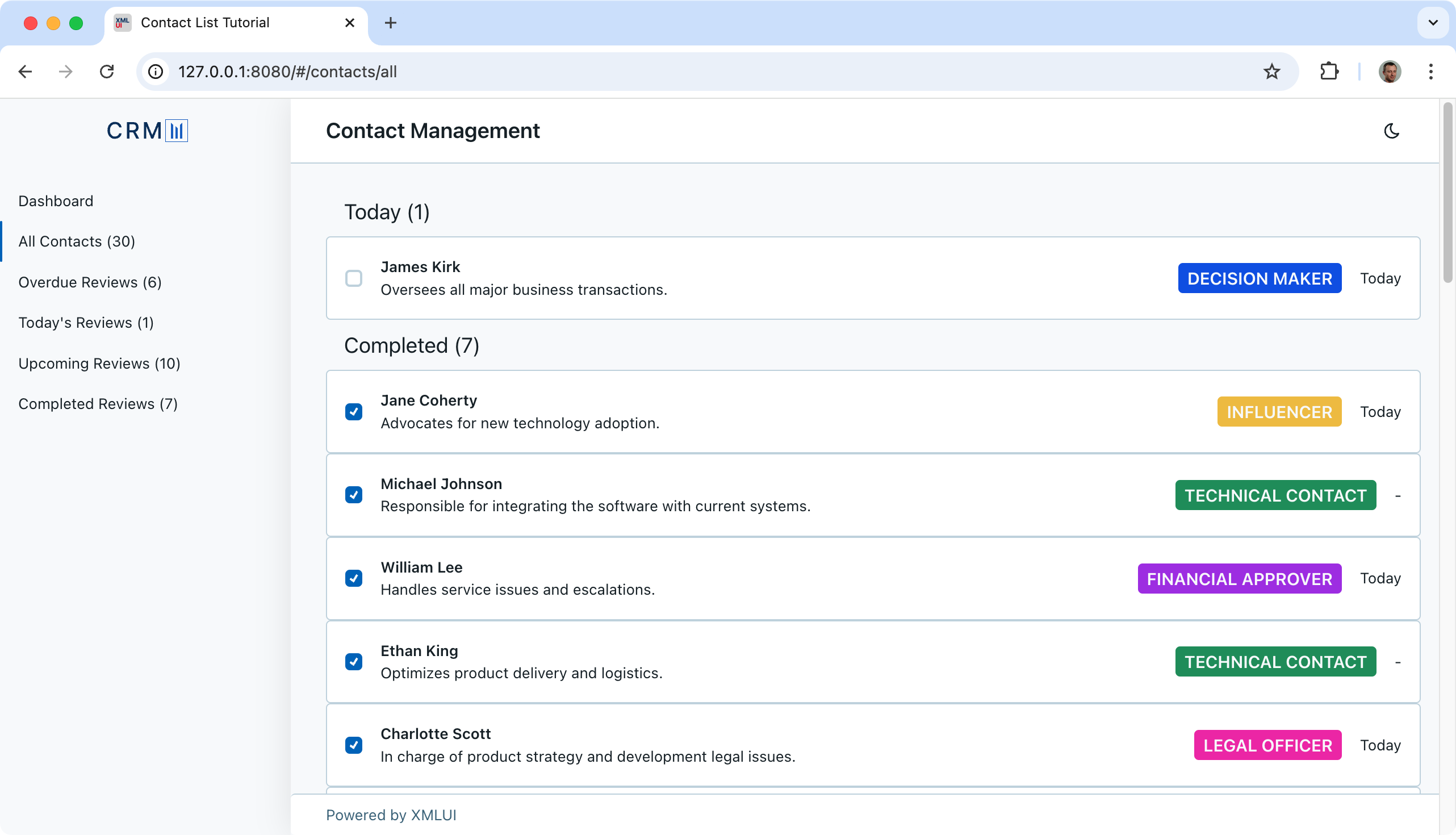Open Today's Reviews (1)

coord(86,323)
